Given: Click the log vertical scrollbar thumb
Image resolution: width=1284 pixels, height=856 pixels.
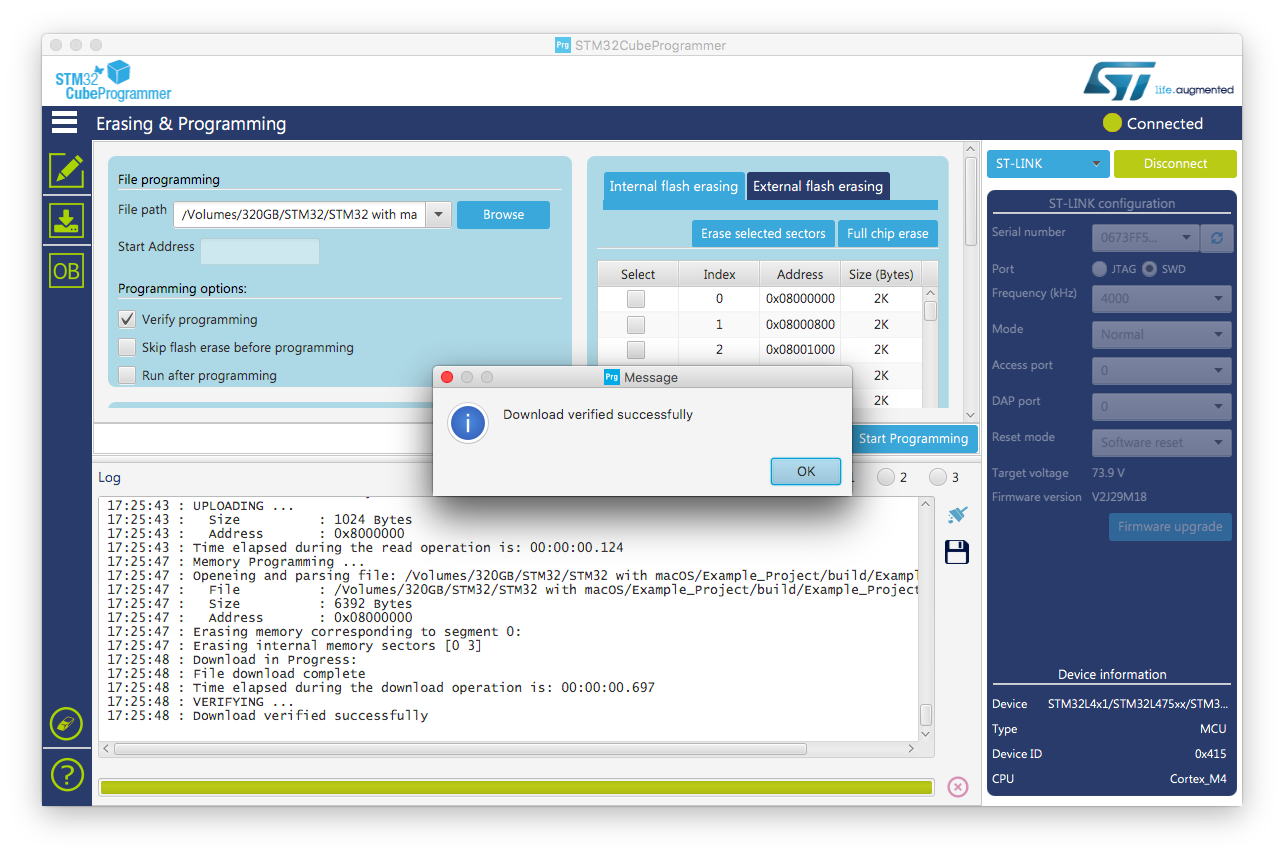Looking at the screenshot, I should 926,715.
